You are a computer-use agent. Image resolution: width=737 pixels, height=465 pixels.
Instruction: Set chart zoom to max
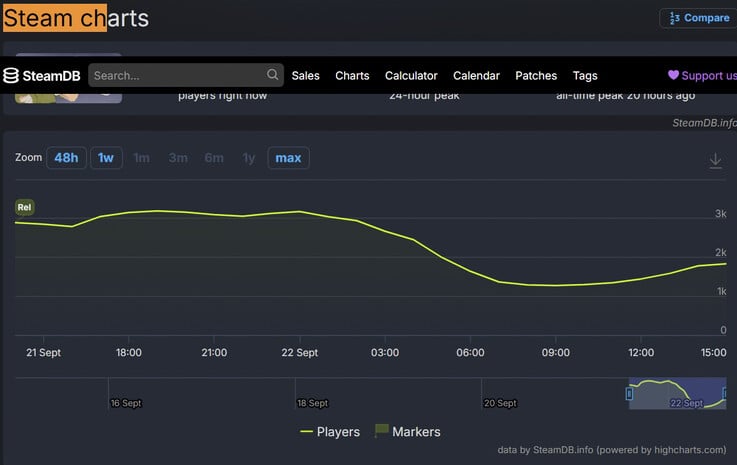point(288,158)
